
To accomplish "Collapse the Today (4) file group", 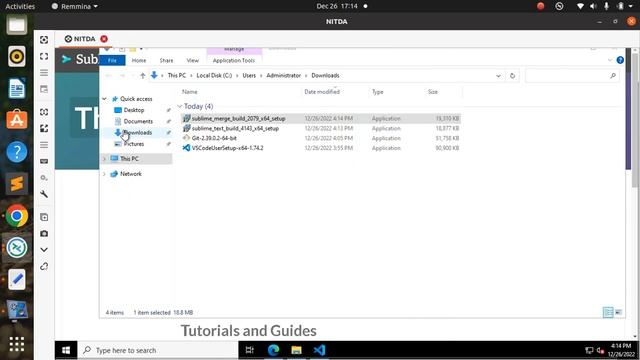I will point(180,107).
